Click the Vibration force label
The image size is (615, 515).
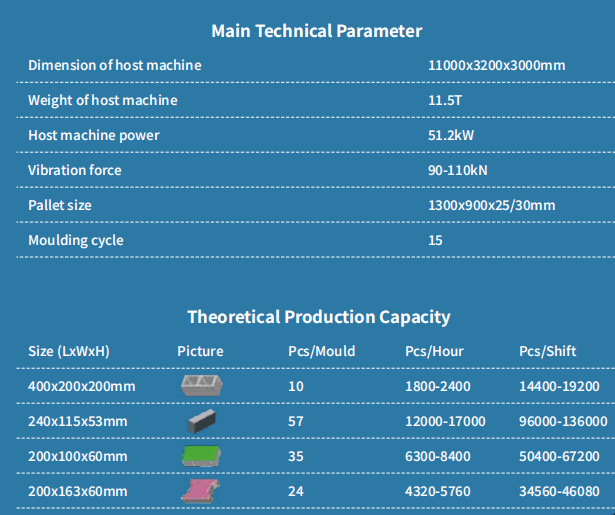75,170
